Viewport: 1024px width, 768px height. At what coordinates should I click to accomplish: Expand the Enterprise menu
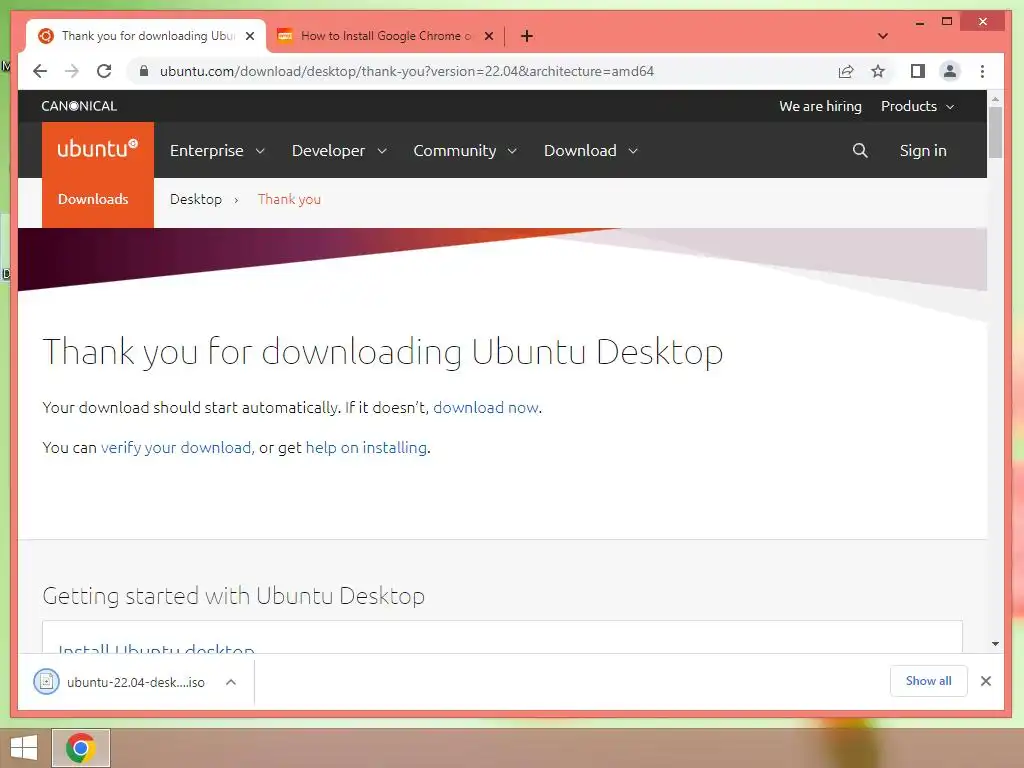[217, 150]
